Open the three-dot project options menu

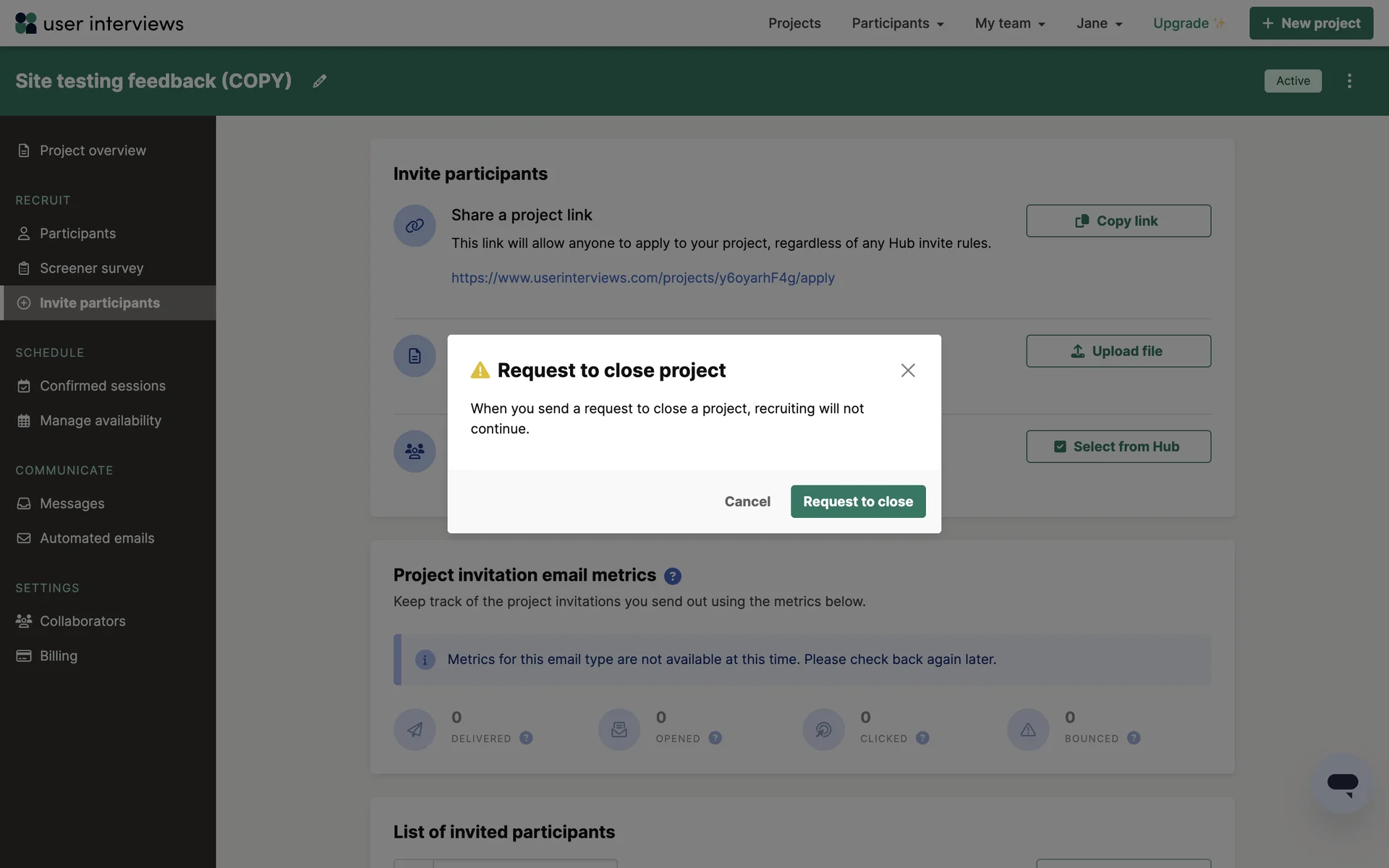(1349, 81)
